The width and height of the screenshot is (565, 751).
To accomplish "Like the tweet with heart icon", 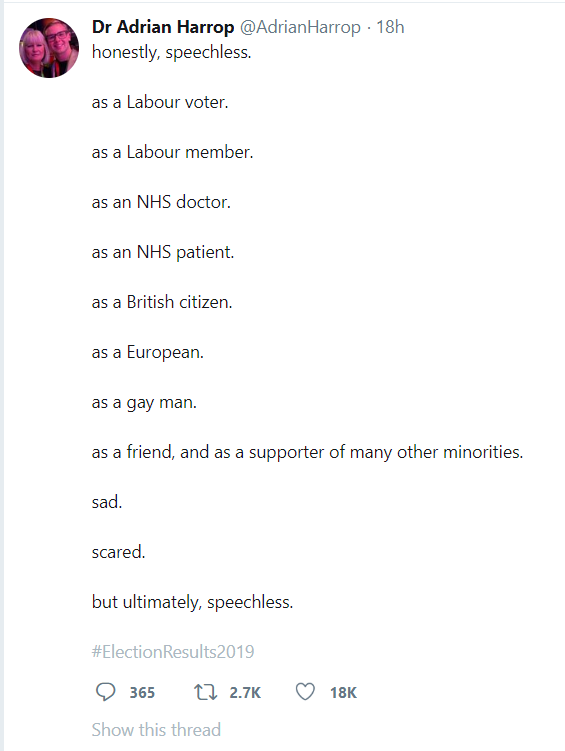I will pyautogui.click(x=305, y=692).
